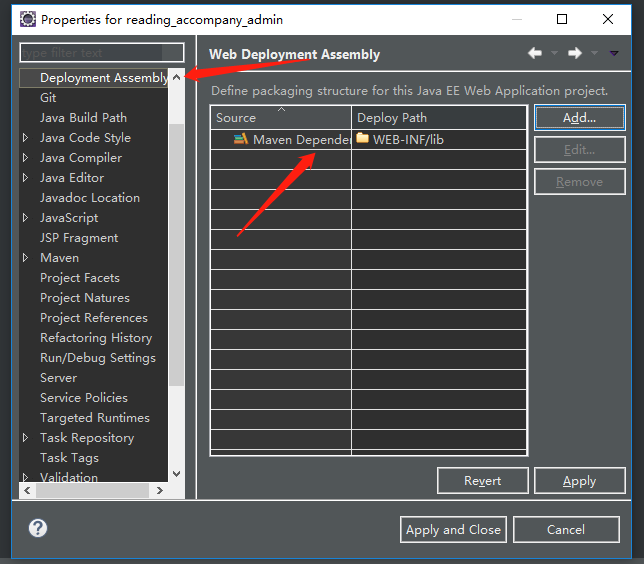Close the Properties dialog window
Image resolution: width=644 pixels, height=564 pixels.
(x=608, y=19)
